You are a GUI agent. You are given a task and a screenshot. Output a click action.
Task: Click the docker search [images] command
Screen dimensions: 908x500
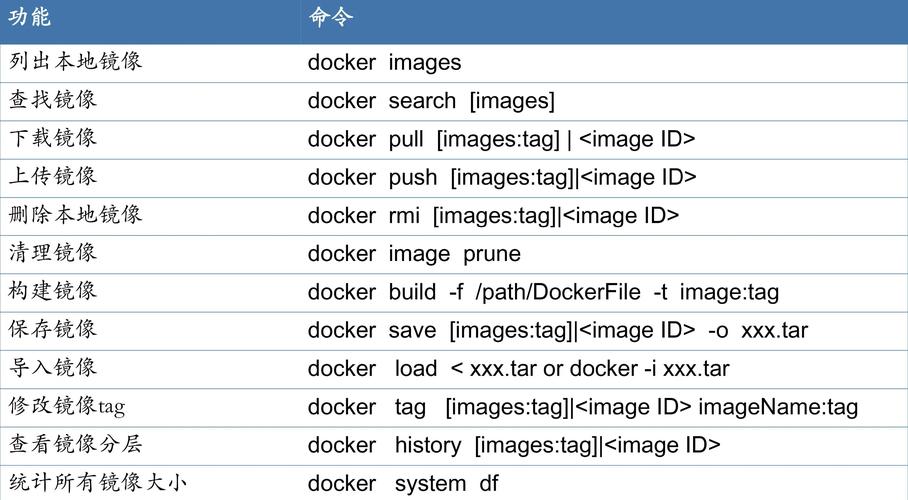click(x=431, y=101)
